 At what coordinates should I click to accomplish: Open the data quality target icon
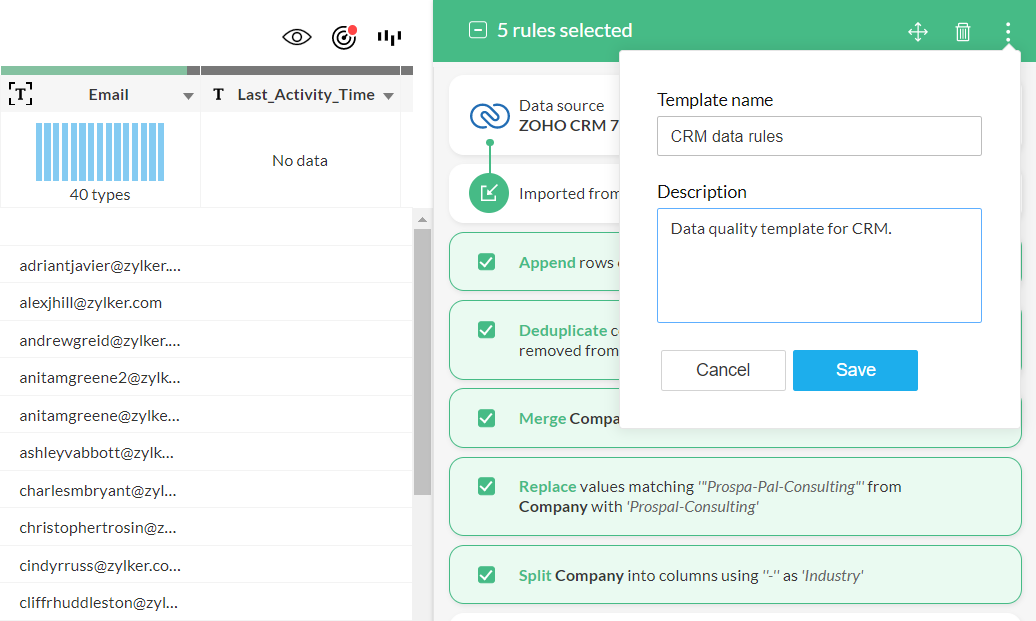tap(344, 38)
